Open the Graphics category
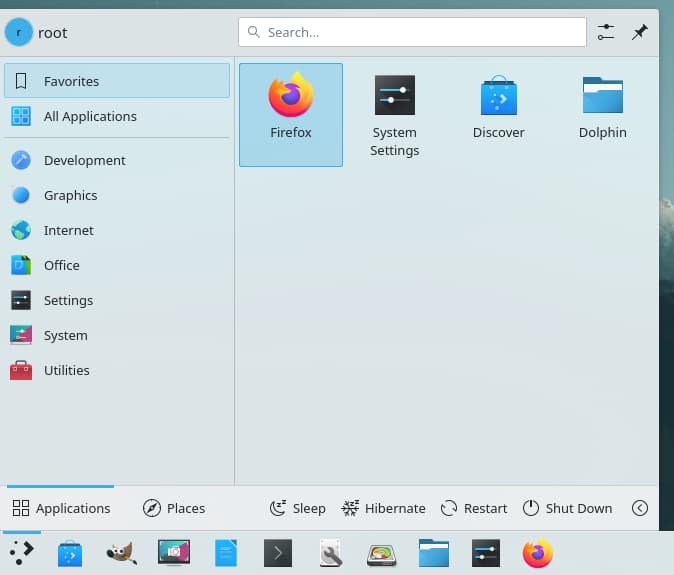The height and width of the screenshot is (575, 674). [117, 195]
